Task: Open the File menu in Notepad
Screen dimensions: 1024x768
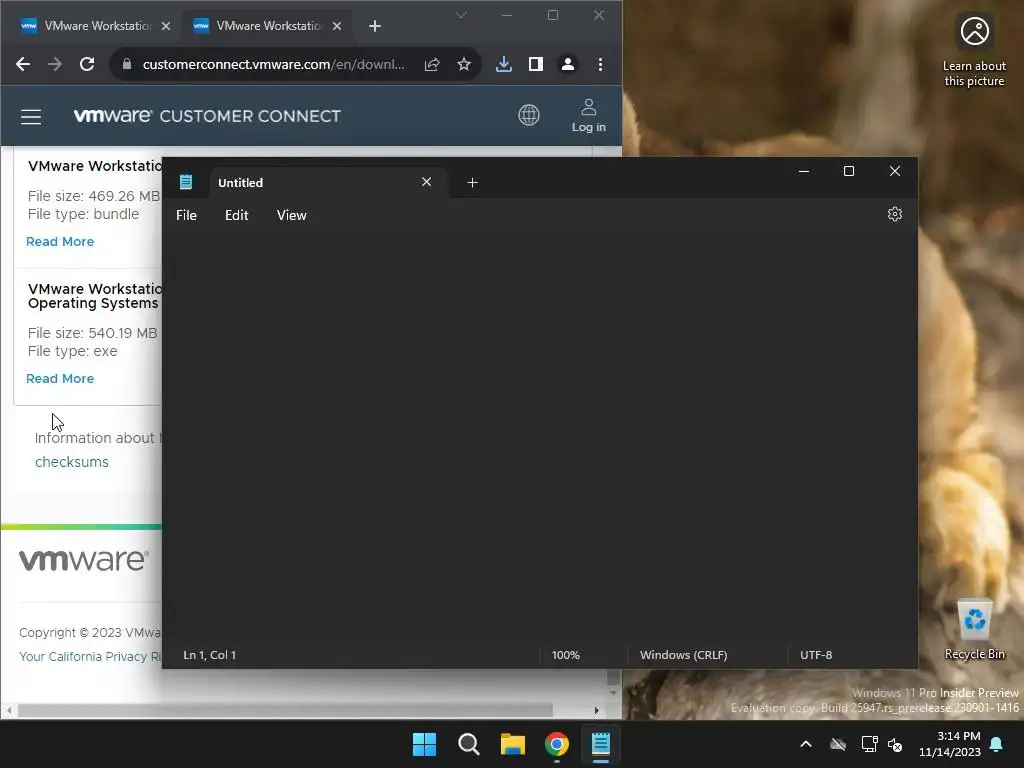Action: pos(186,216)
